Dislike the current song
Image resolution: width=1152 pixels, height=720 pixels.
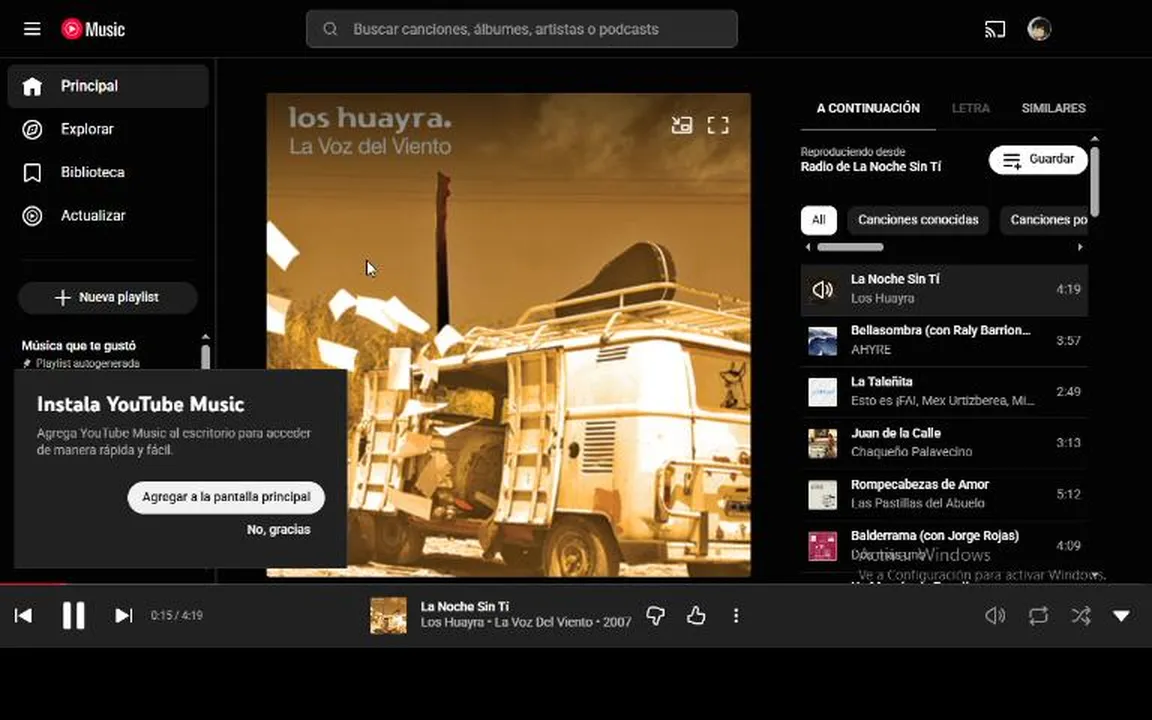(x=655, y=616)
